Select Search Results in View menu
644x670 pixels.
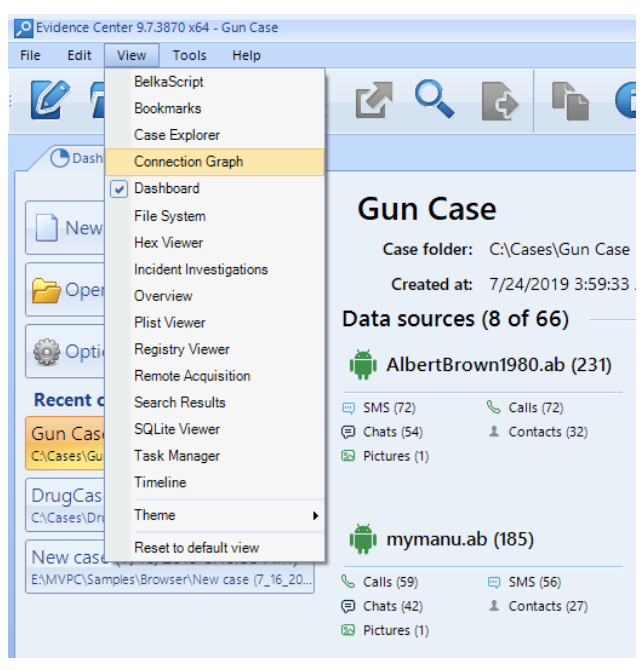coord(215,403)
